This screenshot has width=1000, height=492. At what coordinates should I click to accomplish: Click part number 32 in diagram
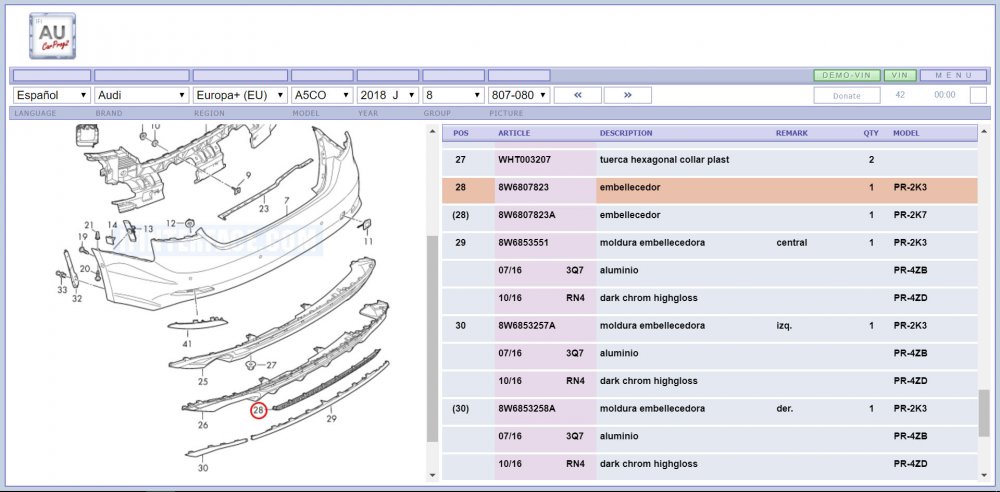point(77,298)
